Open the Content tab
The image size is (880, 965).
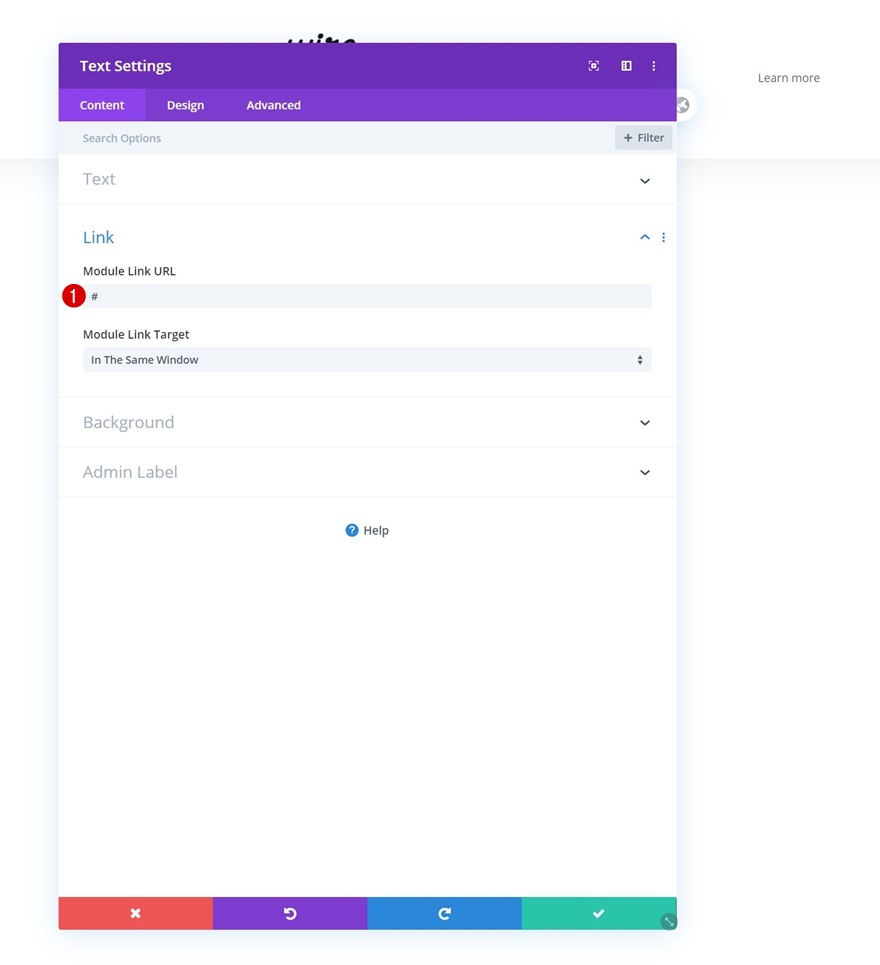pos(102,105)
